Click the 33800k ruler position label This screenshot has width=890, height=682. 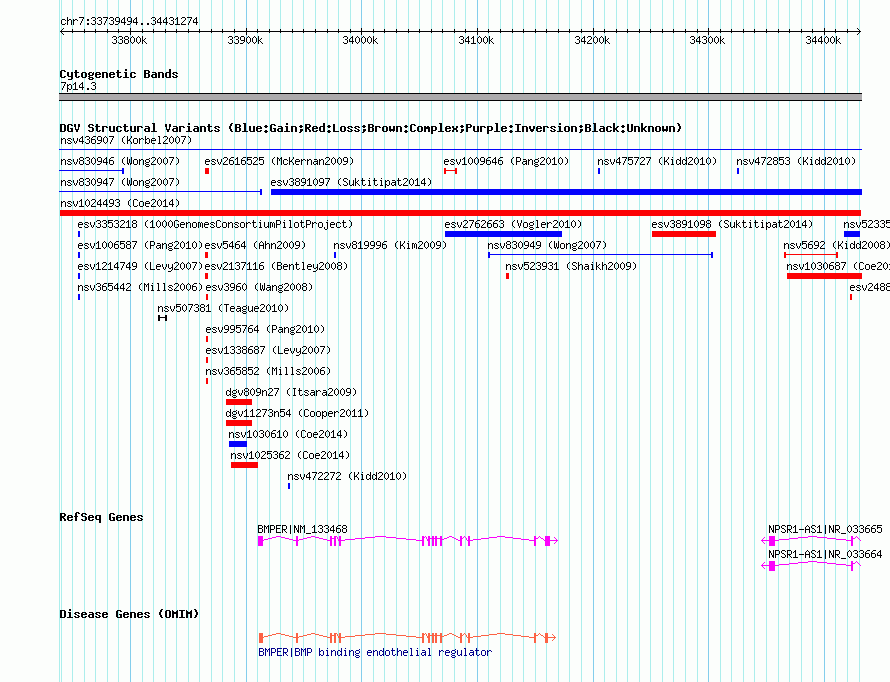coord(129,40)
